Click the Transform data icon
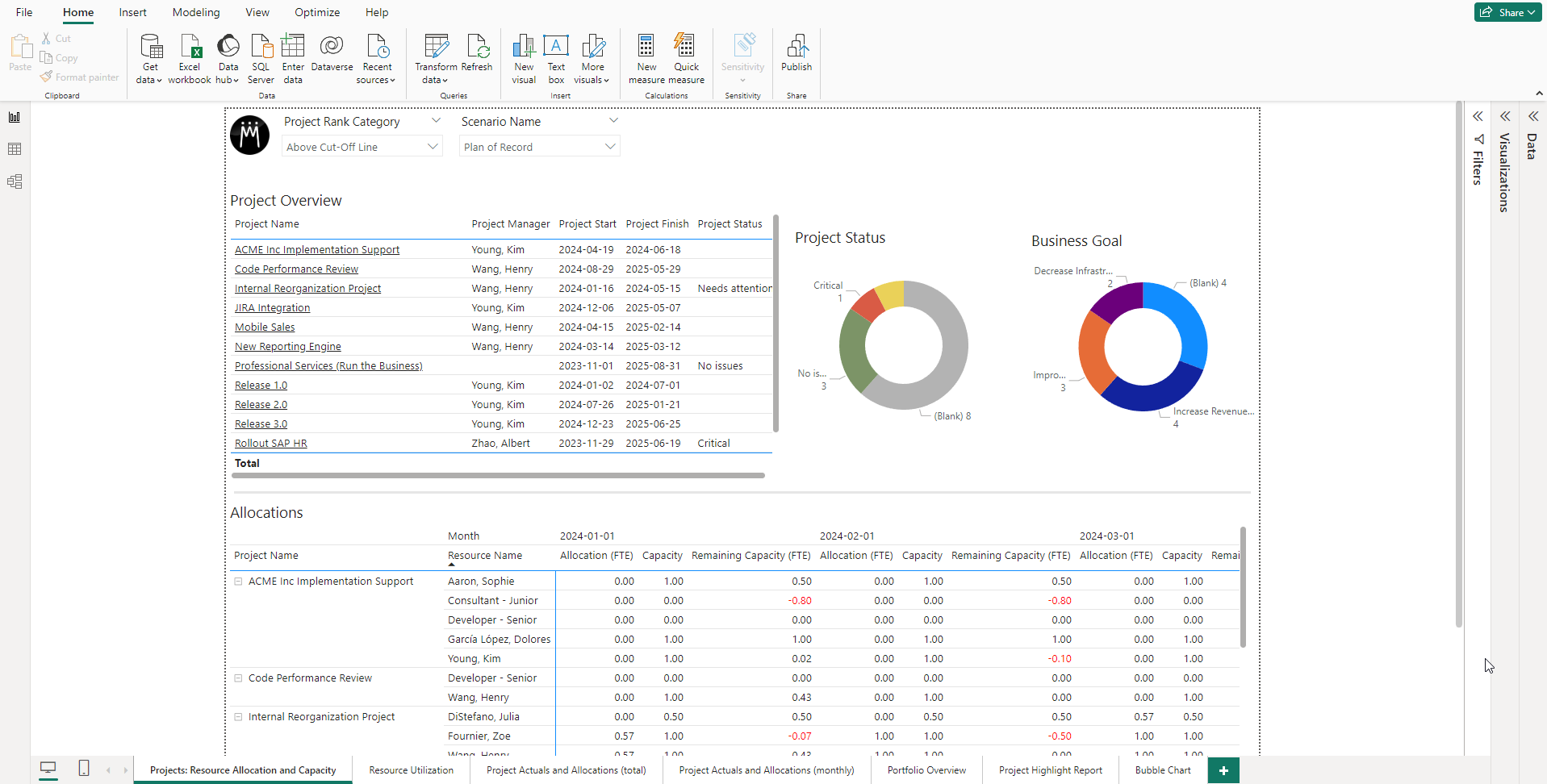This screenshot has height=784, width=1547. (x=436, y=47)
